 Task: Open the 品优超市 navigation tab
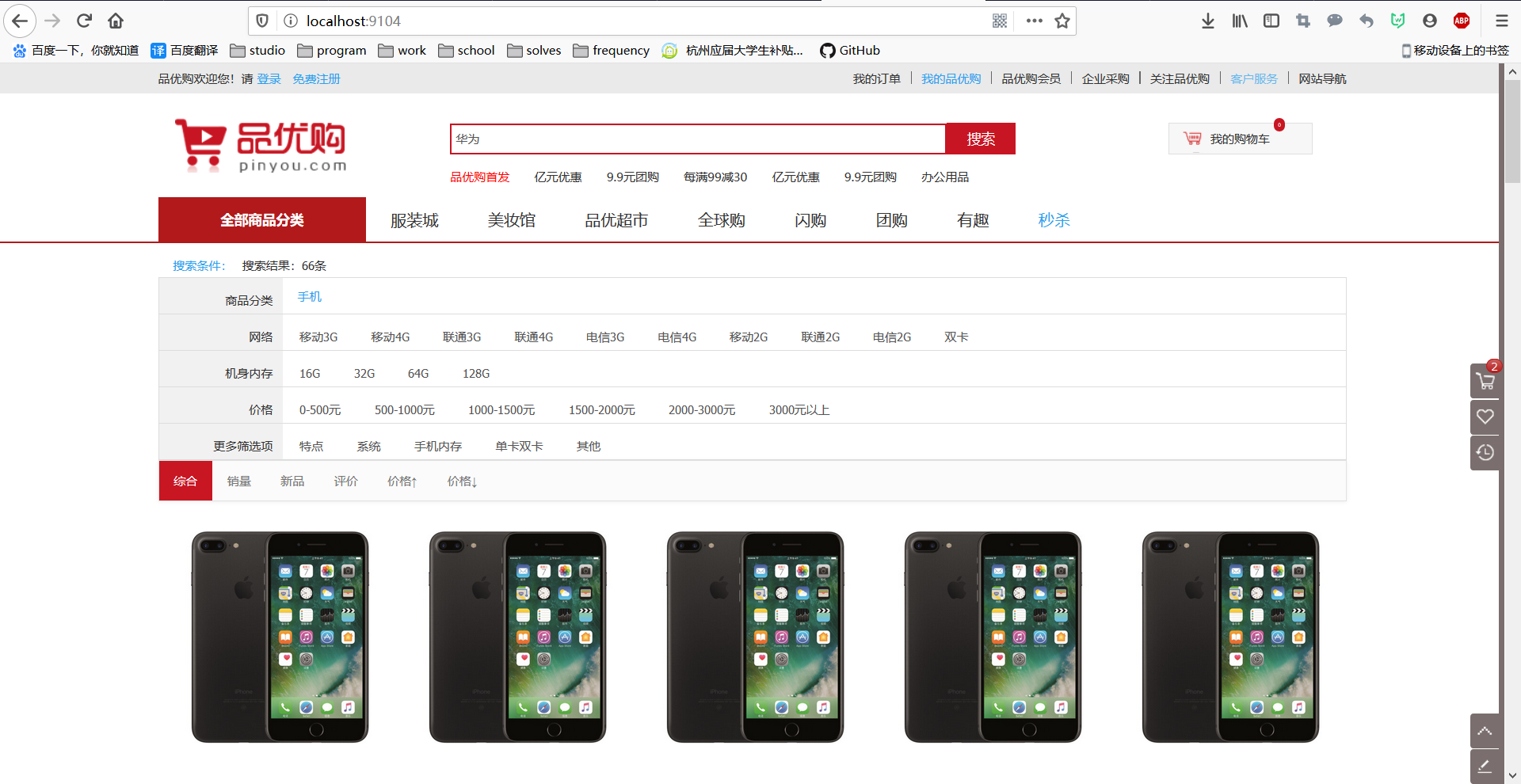616,220
